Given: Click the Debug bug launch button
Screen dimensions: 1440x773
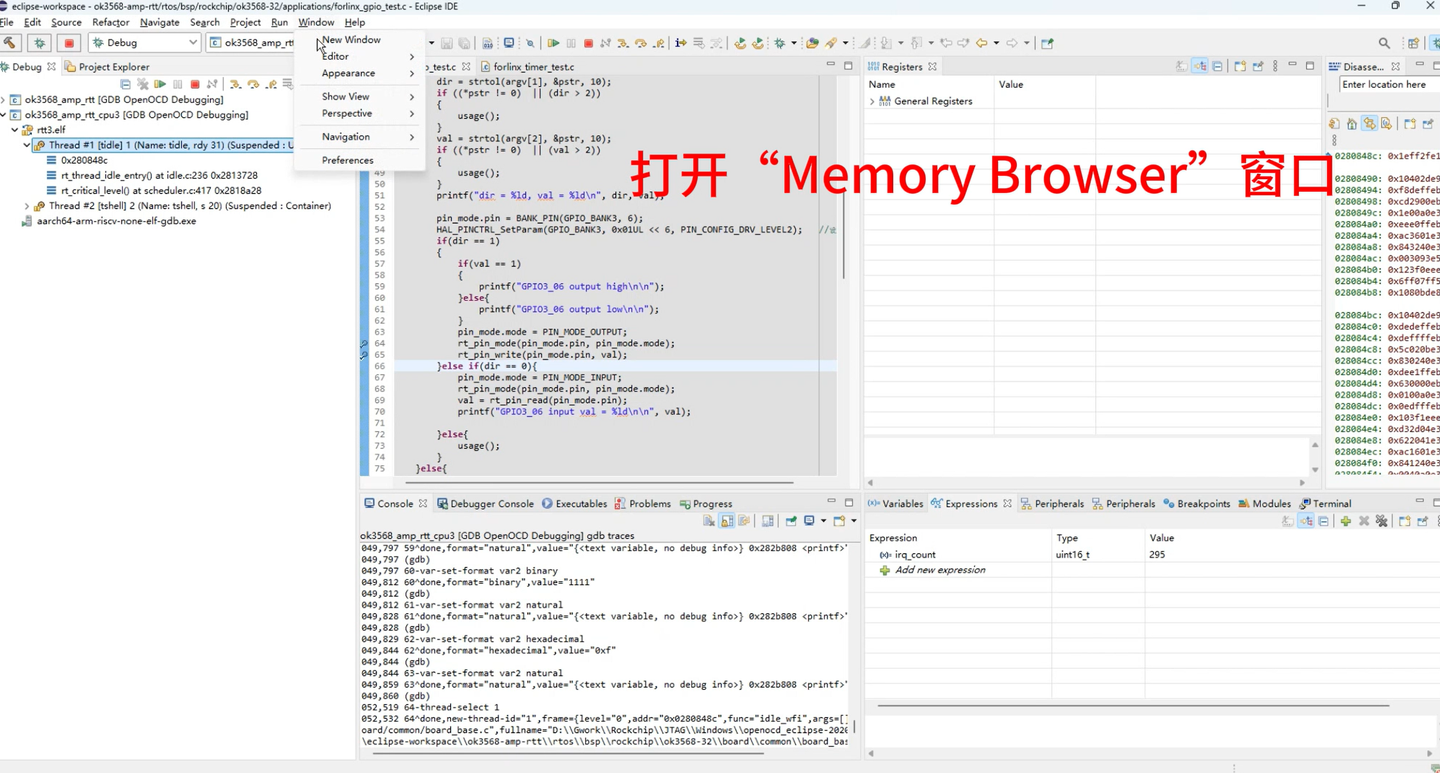Looking at the screenshot, I should pos(39,43).
